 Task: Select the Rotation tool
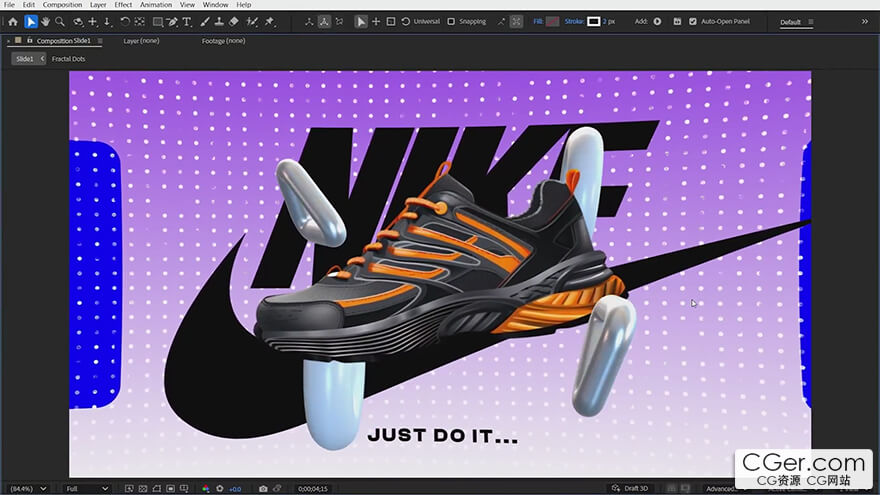125,22
